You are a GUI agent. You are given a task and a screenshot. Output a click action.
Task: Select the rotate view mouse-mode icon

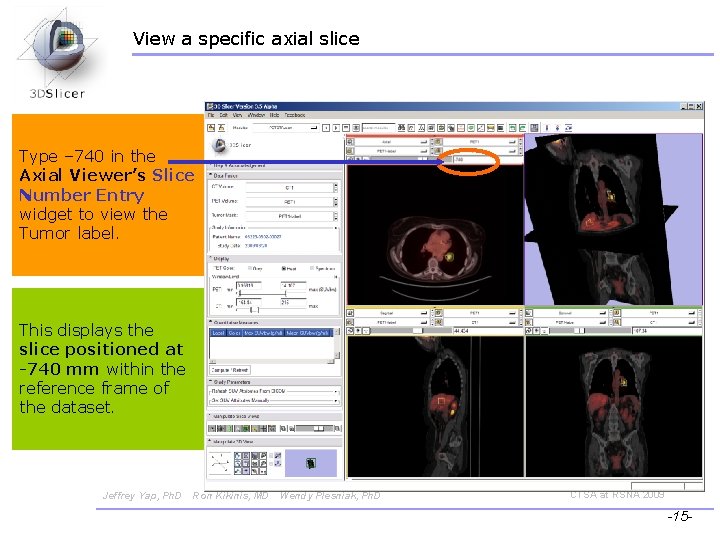tap(568, 128)
